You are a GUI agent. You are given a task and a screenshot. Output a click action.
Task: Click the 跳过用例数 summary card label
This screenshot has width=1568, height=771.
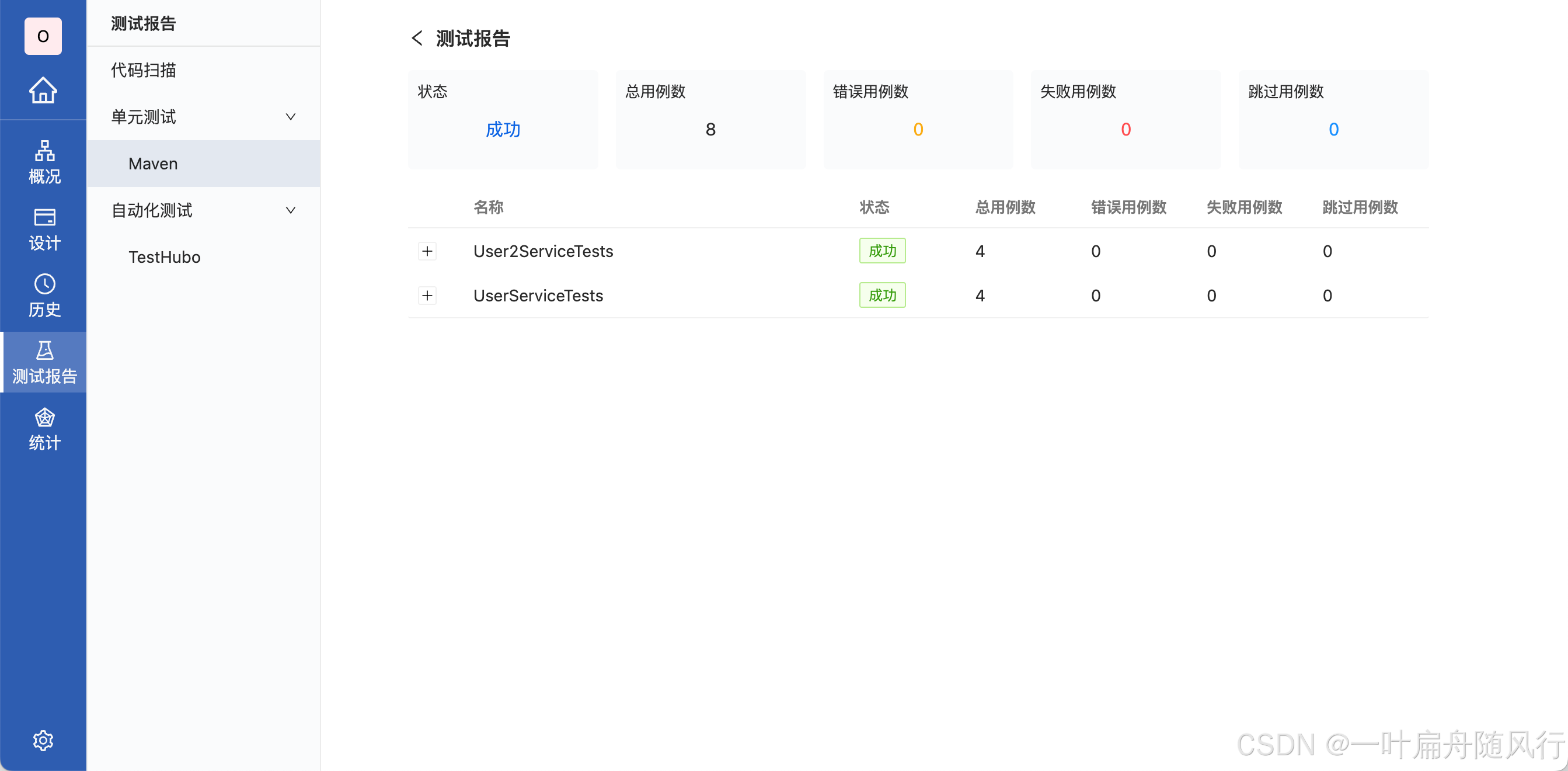(x=1285, y=91)
